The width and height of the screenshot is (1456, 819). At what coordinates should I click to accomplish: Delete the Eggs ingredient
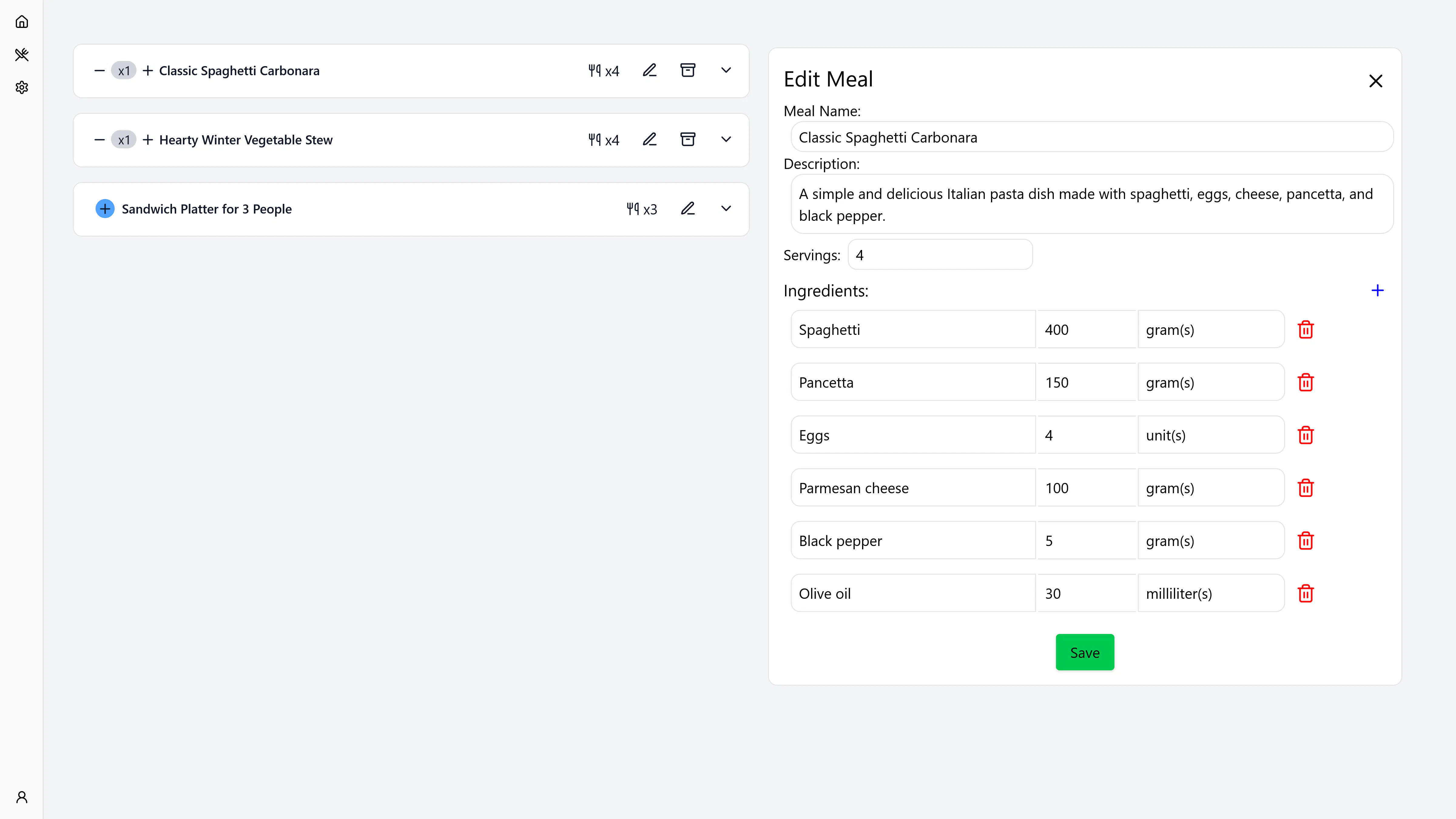click(1305, 435)
